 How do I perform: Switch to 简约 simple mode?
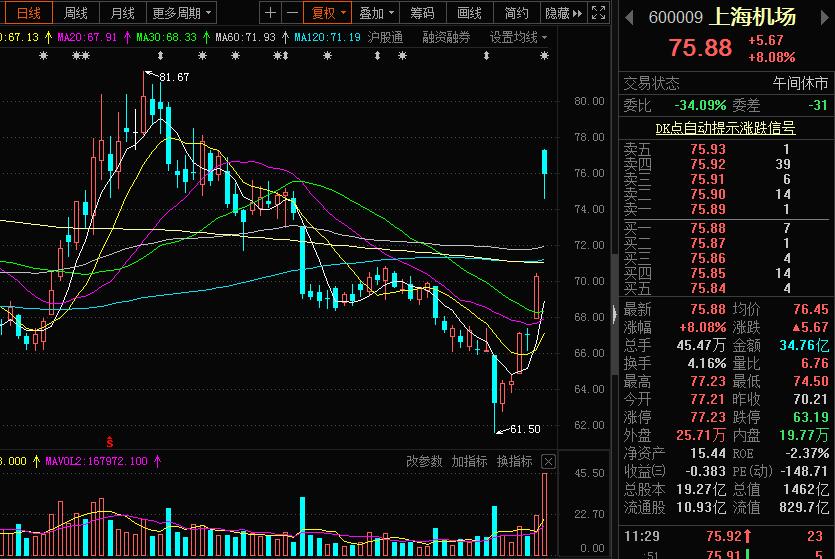pos(516,13)
